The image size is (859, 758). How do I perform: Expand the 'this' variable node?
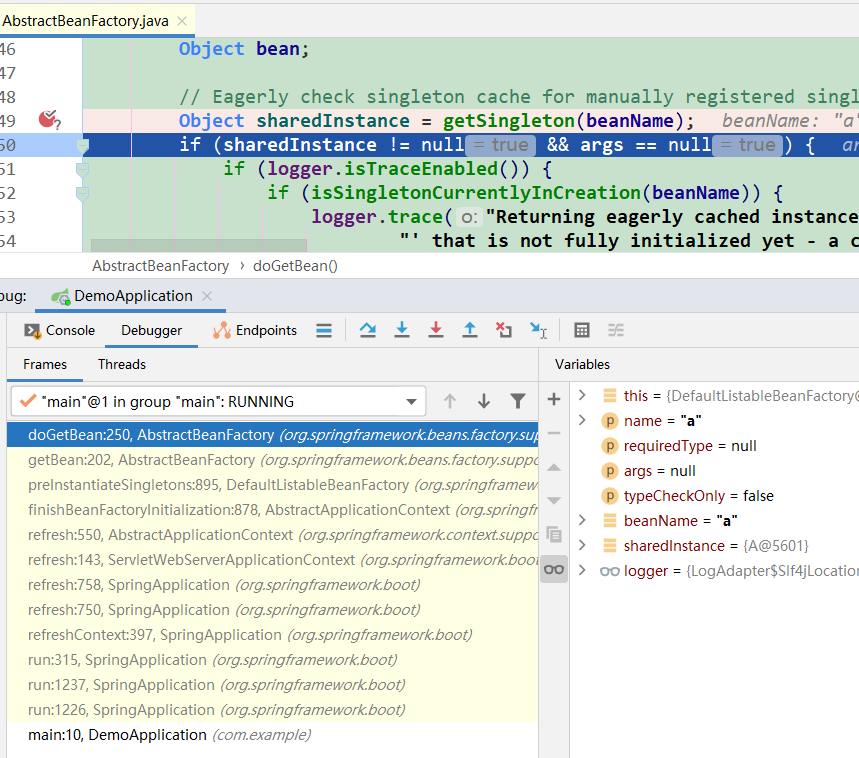click(x=582, y=395)
